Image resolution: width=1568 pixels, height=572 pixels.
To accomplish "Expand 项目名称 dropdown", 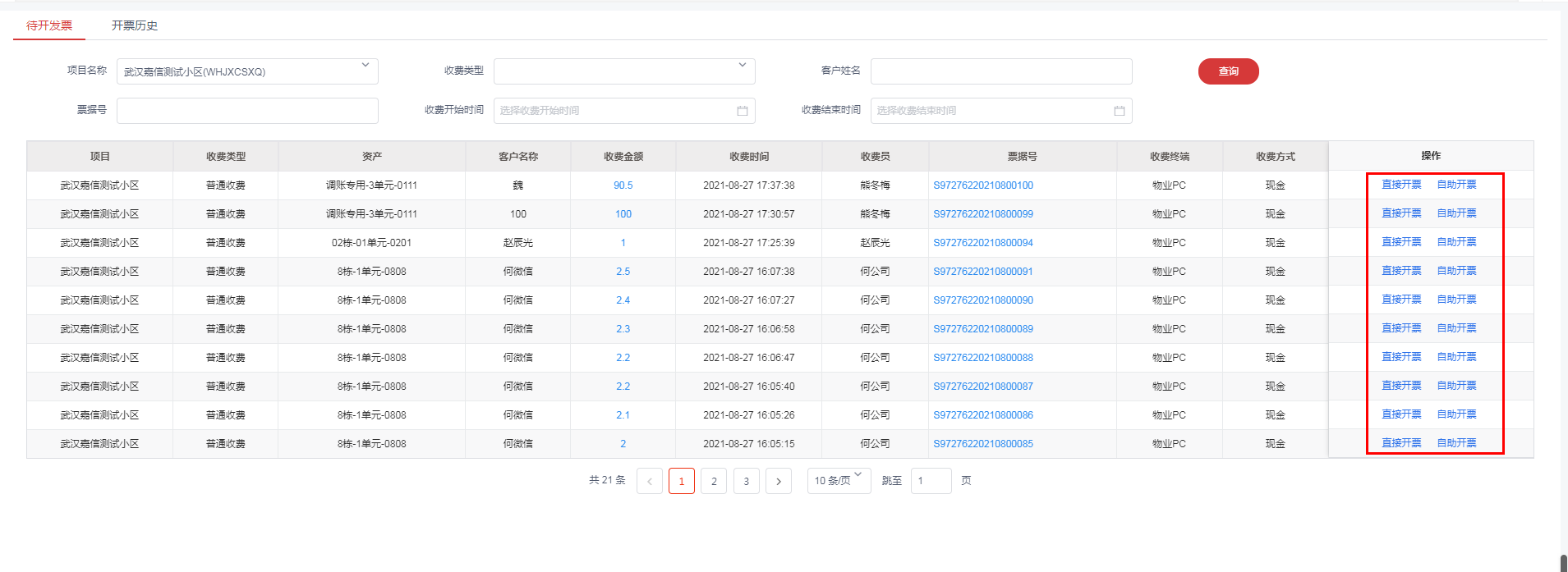I will tap(366, 66).
